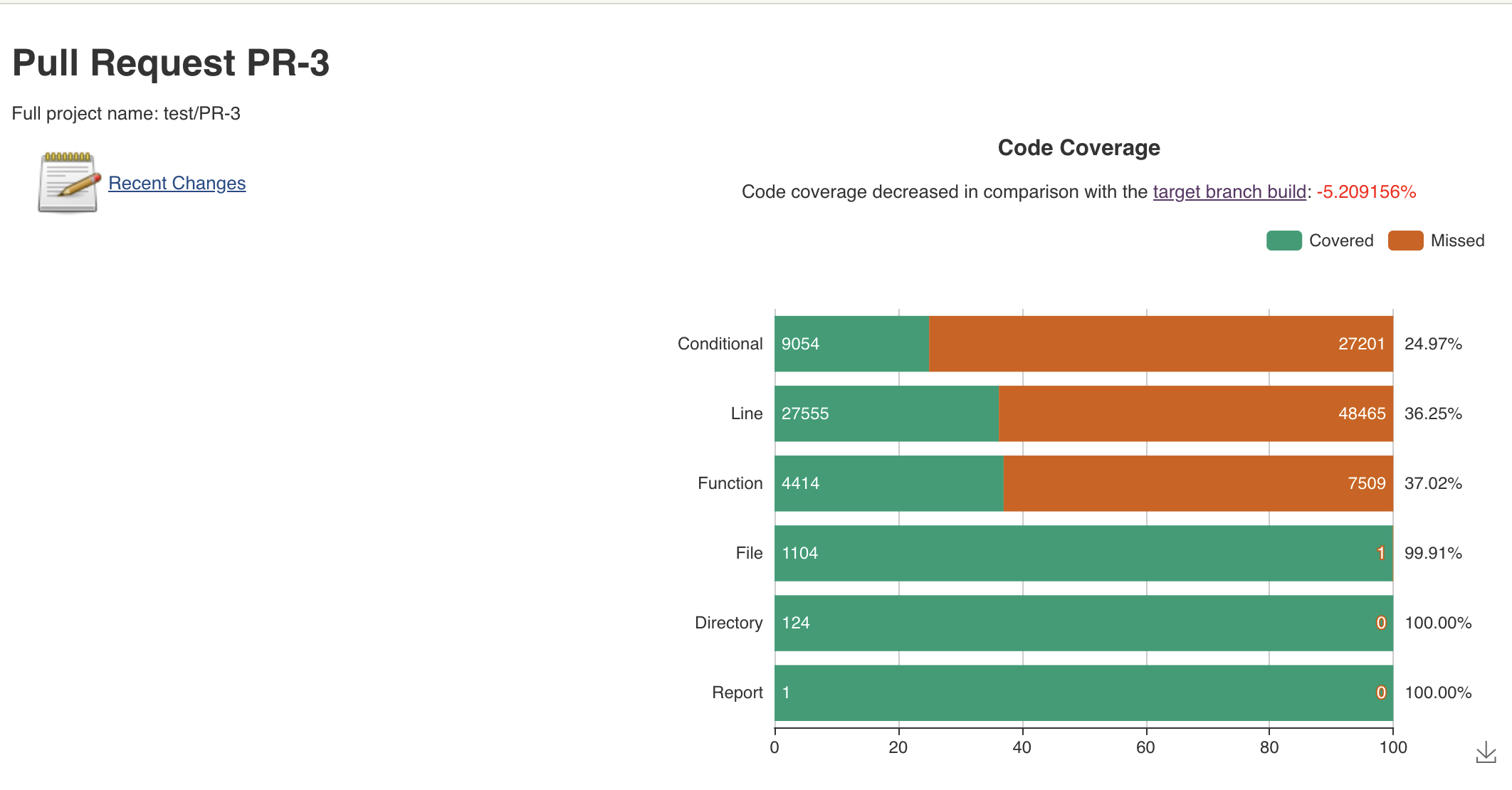Download the coverage chart image
This screenshot has width=1512, height=790.
pyautogui.click(x=1486, y=752)
